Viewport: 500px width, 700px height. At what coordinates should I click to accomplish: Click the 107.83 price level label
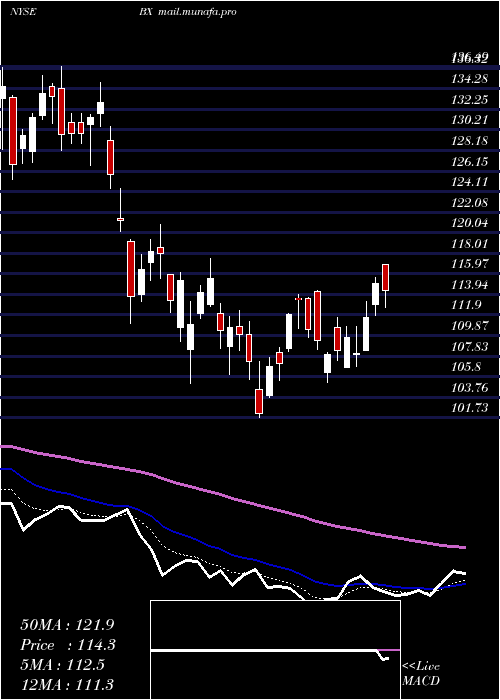(470, 346)
